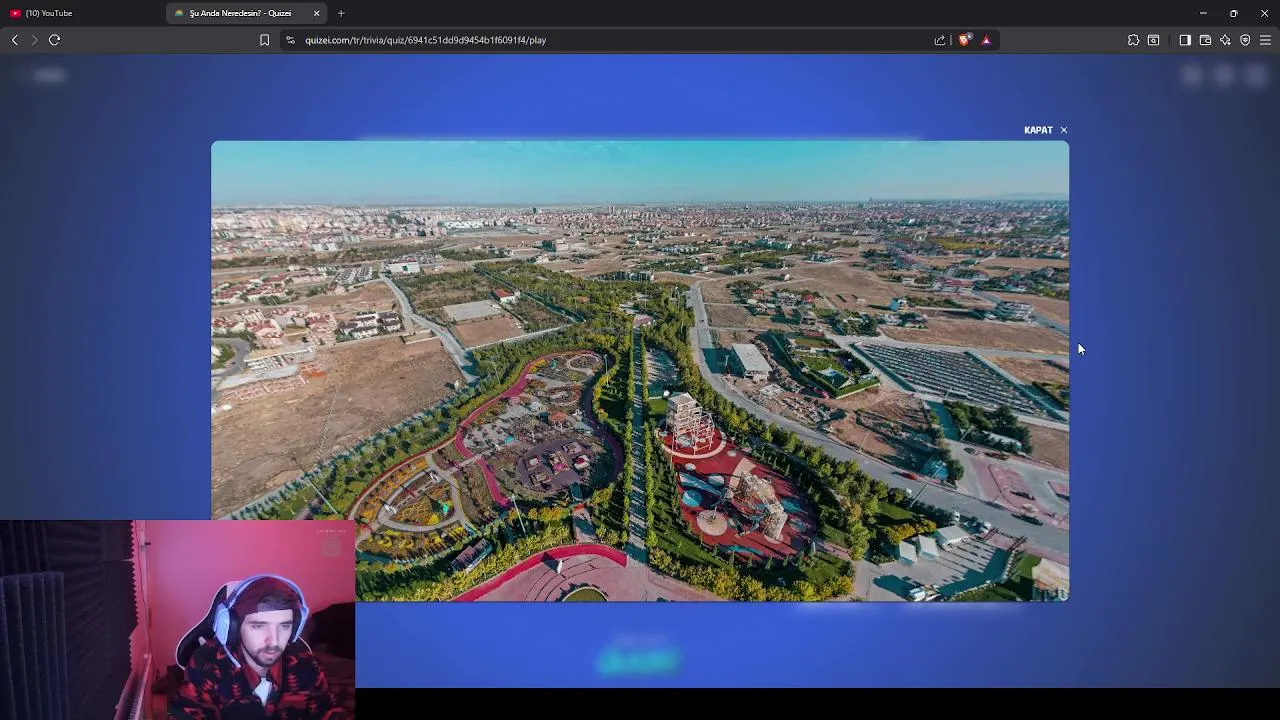This screenshot has width=1280, height=720.
Task: Reload the current page
Action: [x=55, y=40]
